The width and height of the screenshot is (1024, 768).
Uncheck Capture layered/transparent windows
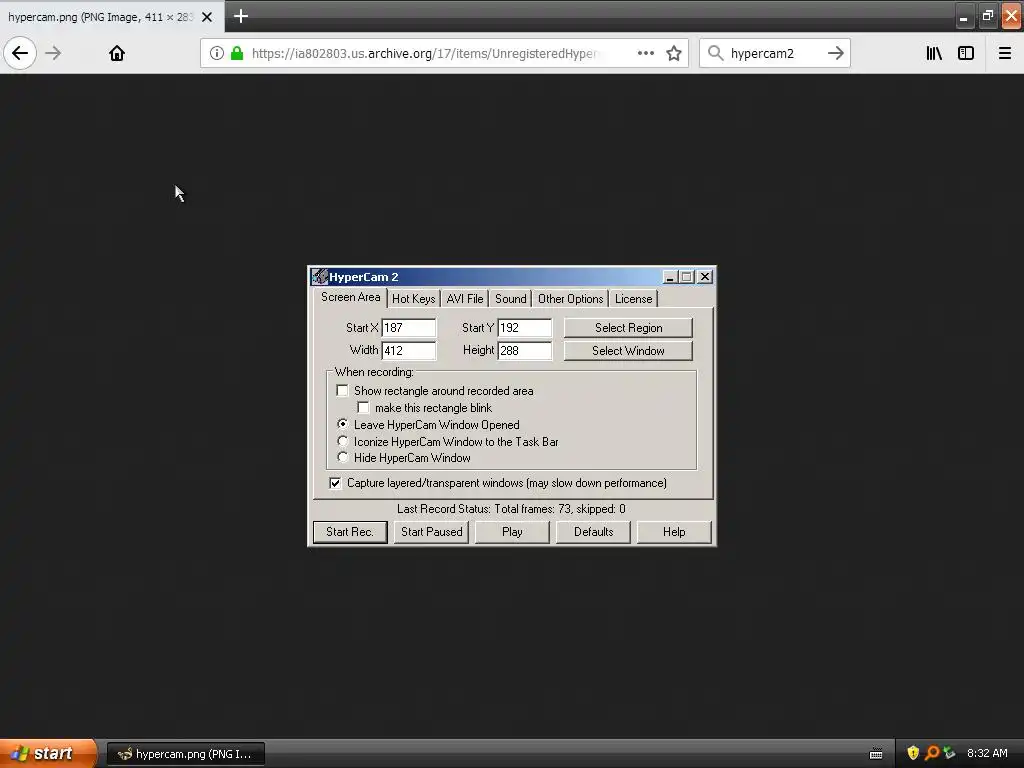pos(335,483)
